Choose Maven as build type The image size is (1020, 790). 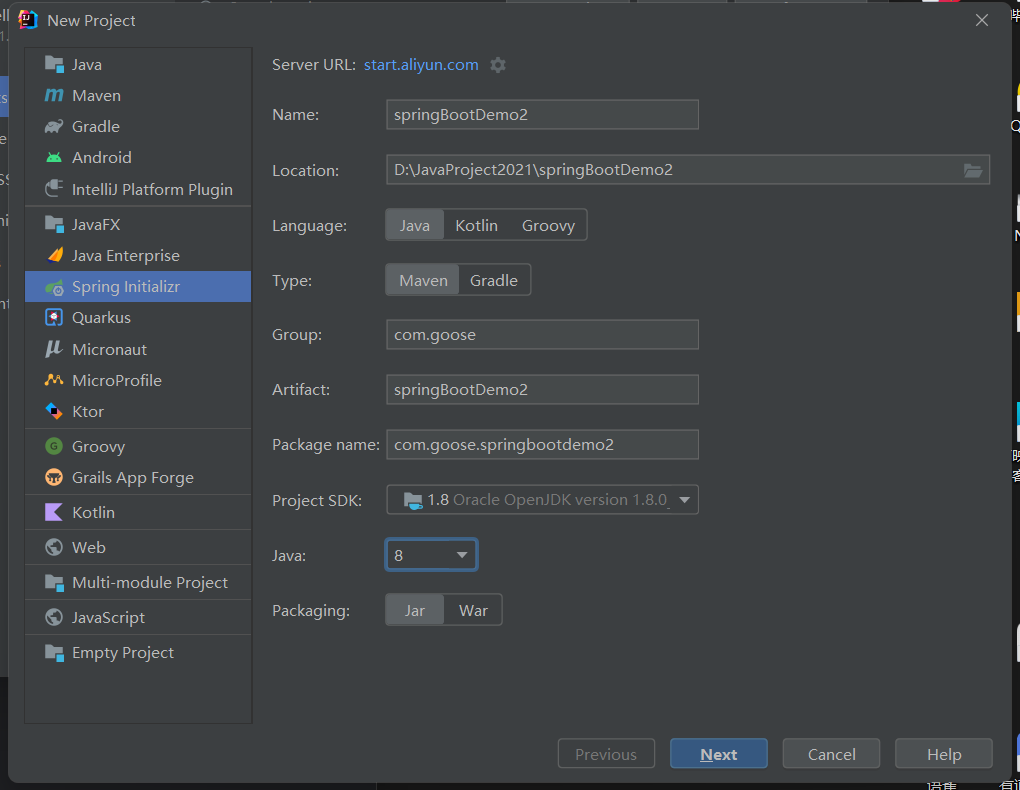423,280
